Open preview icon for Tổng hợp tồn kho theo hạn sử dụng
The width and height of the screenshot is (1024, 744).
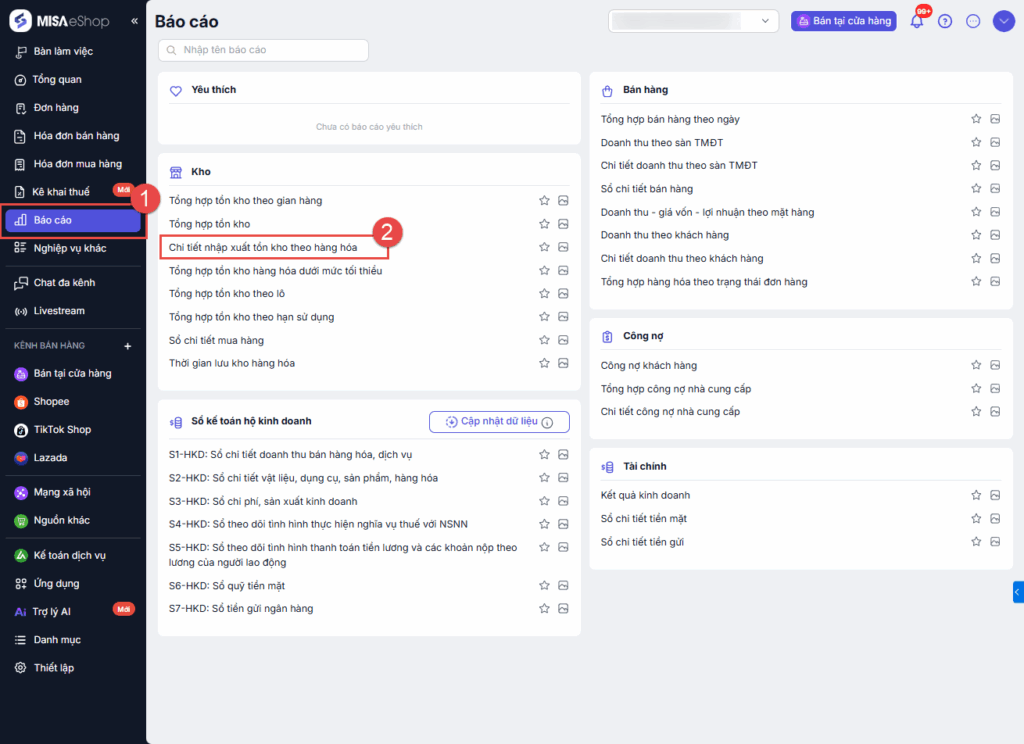[563, 317]
